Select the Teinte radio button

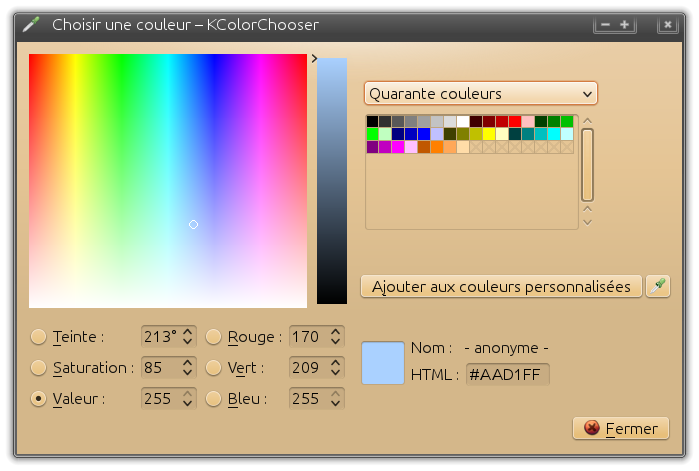coord(39,337)
